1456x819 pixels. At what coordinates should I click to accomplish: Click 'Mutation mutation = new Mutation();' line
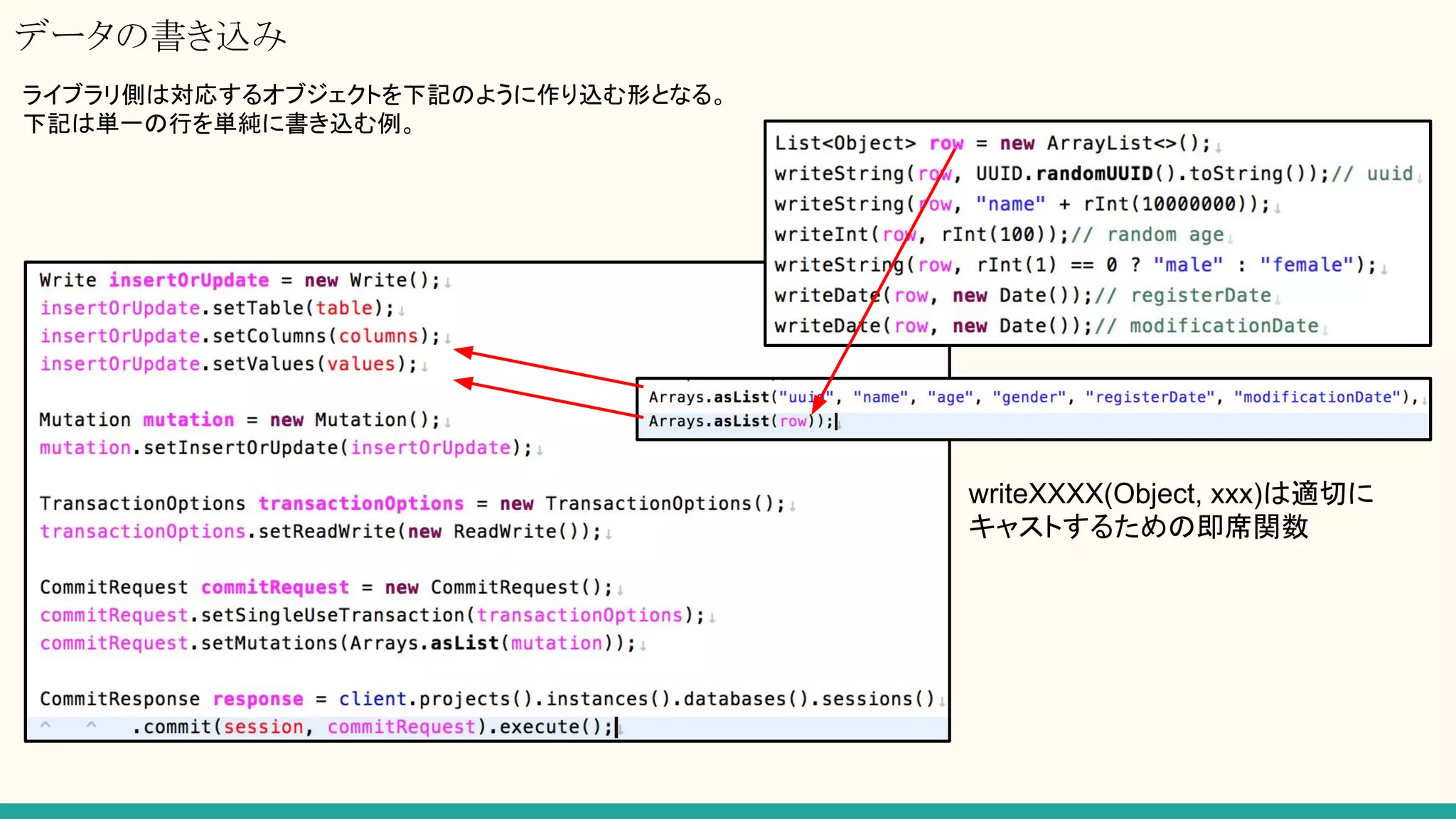tap(240, 419)
